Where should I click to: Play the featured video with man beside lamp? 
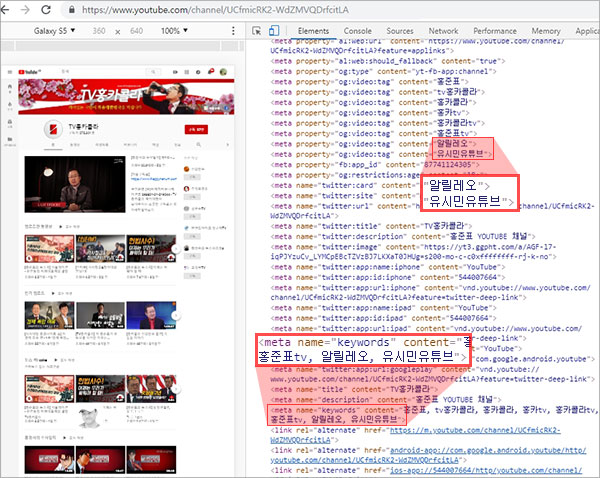click(x=75, y=184)
